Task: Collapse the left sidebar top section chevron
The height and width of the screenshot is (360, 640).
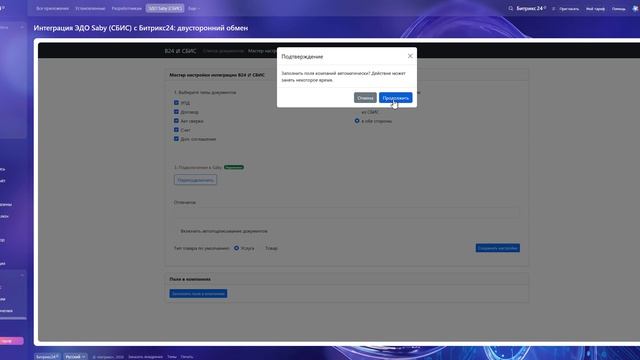Action: click(x=22, y=27)
